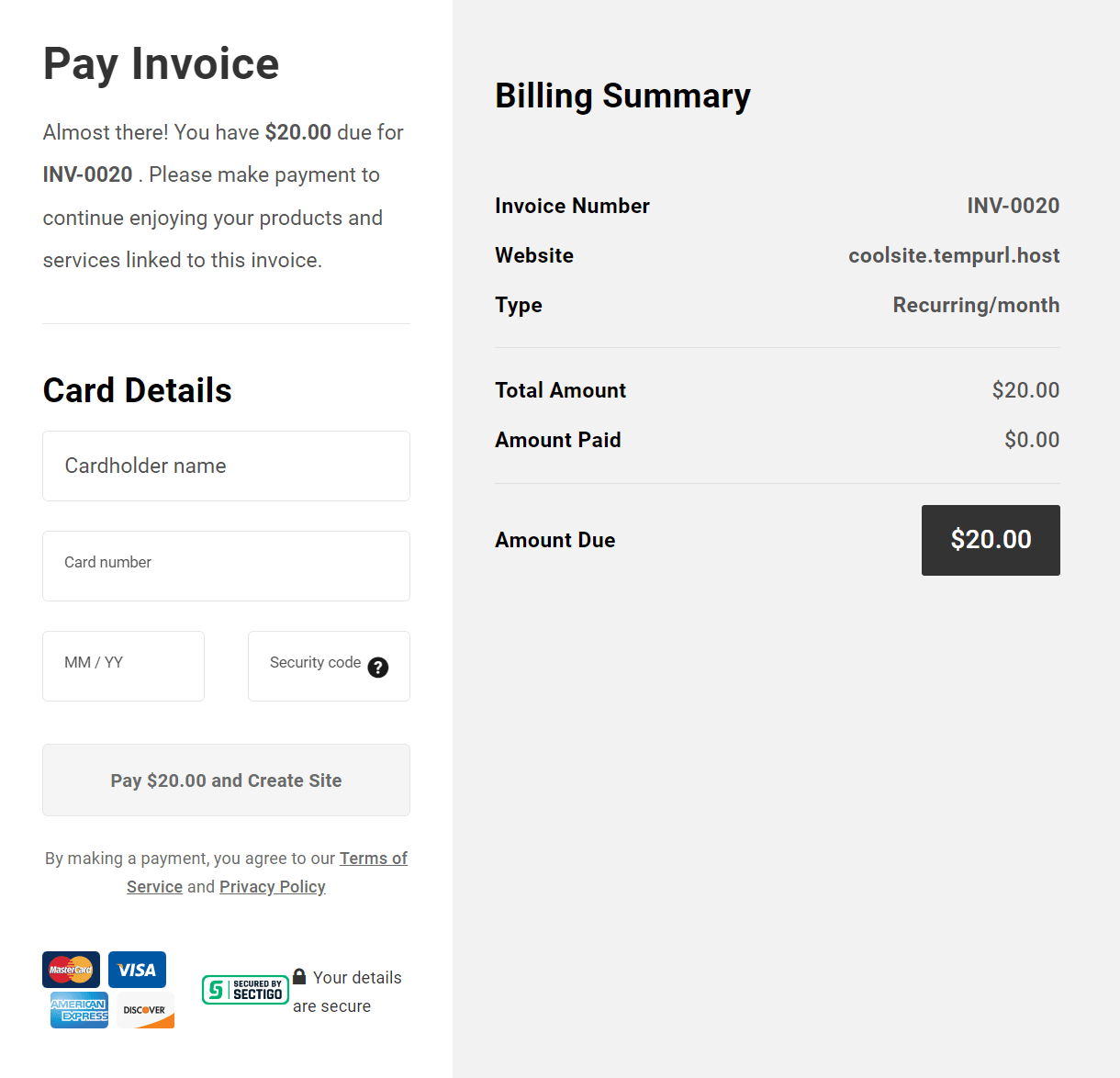Click the Website label
Image resolution: width=1120 pixels, height=1078 pixels.
point(534,255)
